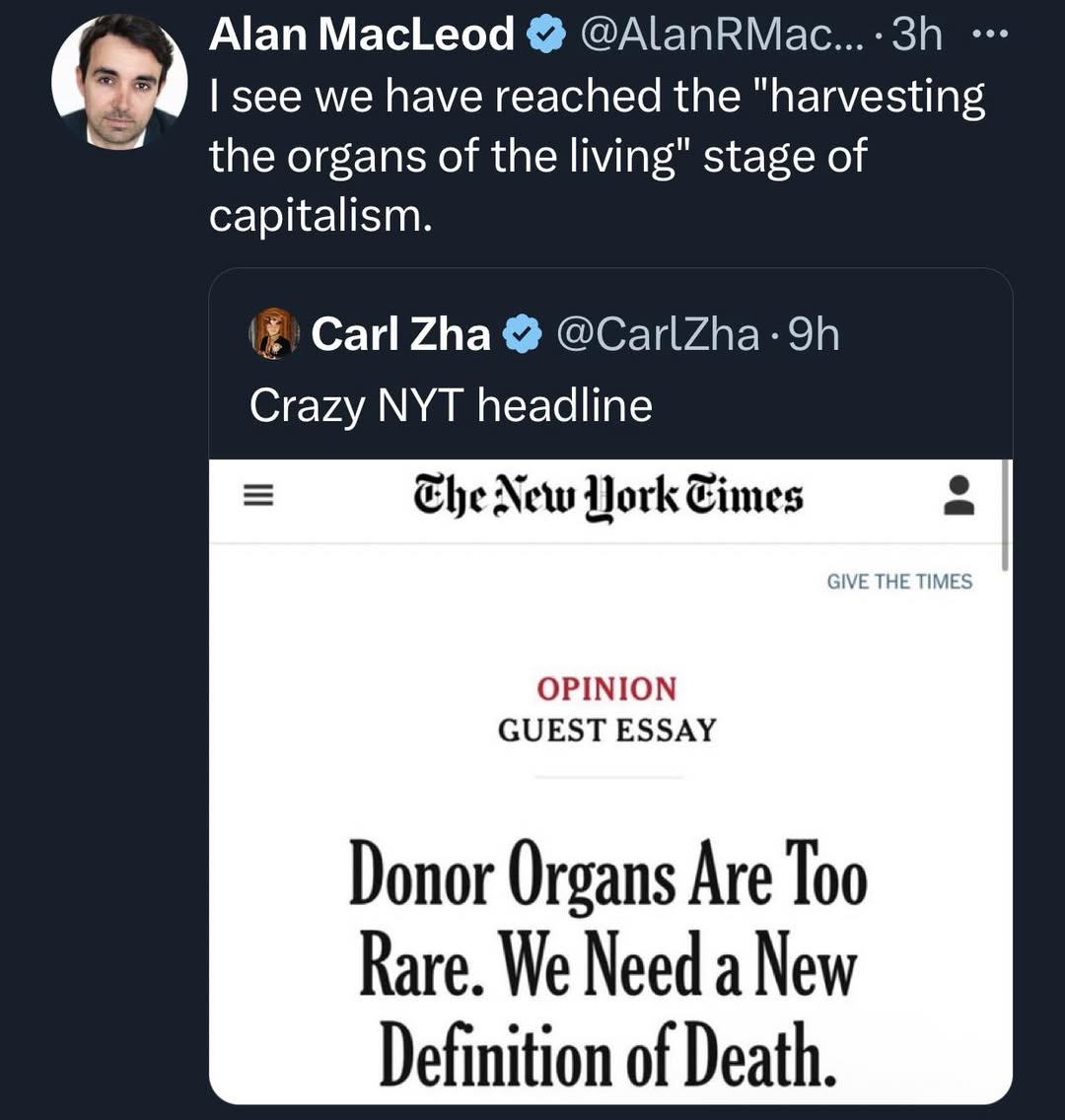The height and width of the screenshot is (1120, 1065).
Task: Select the OPINION section label
Action: pos(606,688)
